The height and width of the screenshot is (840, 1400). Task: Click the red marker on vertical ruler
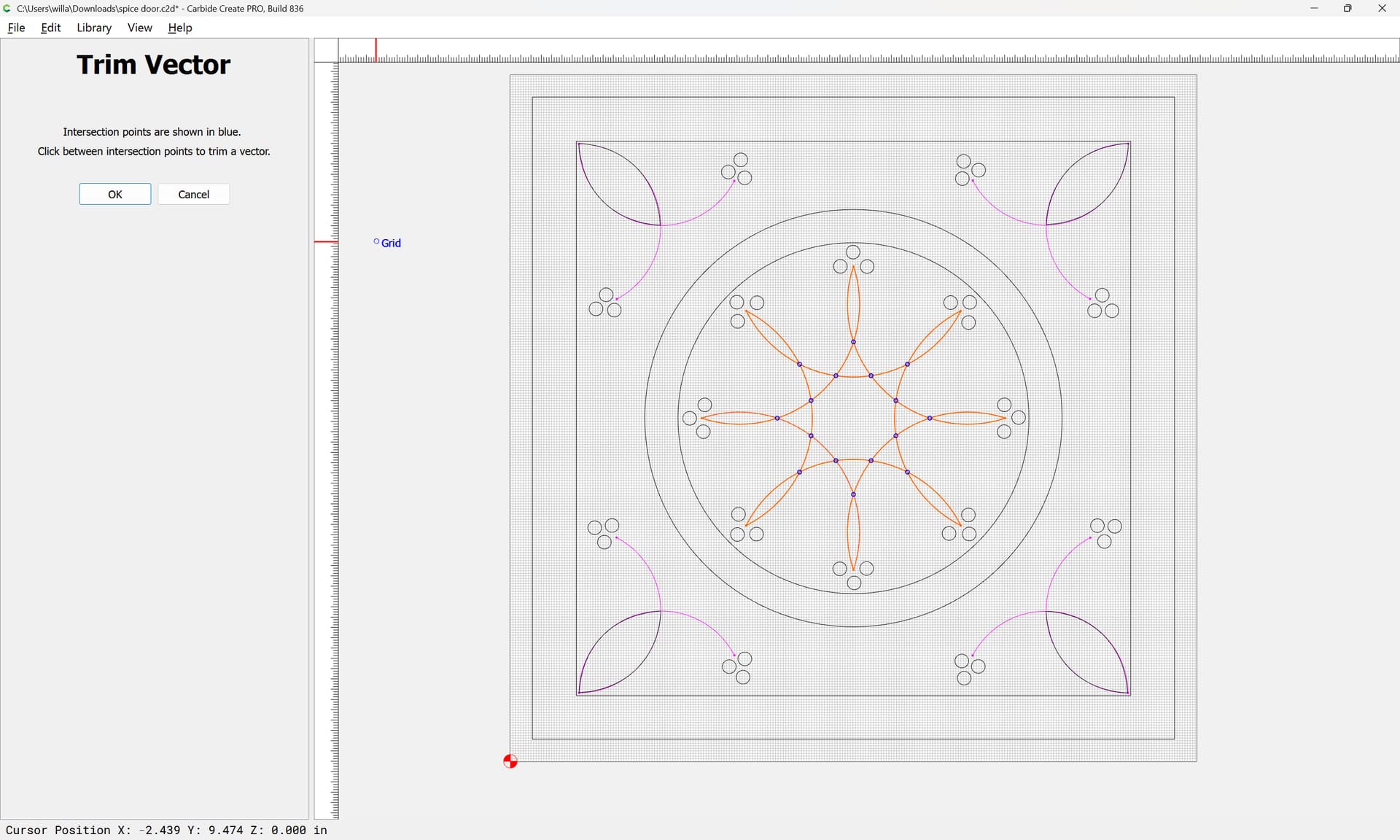tap(326, 241)
